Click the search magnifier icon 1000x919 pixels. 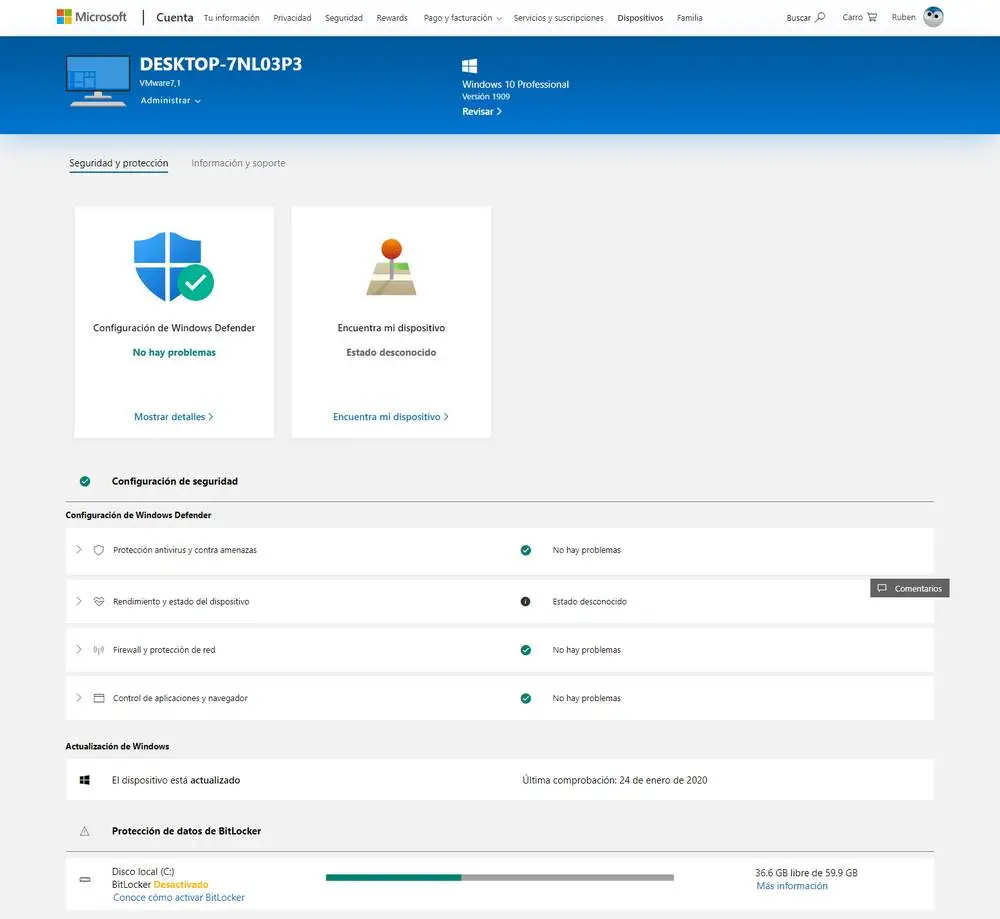click(x=820, y=17)
